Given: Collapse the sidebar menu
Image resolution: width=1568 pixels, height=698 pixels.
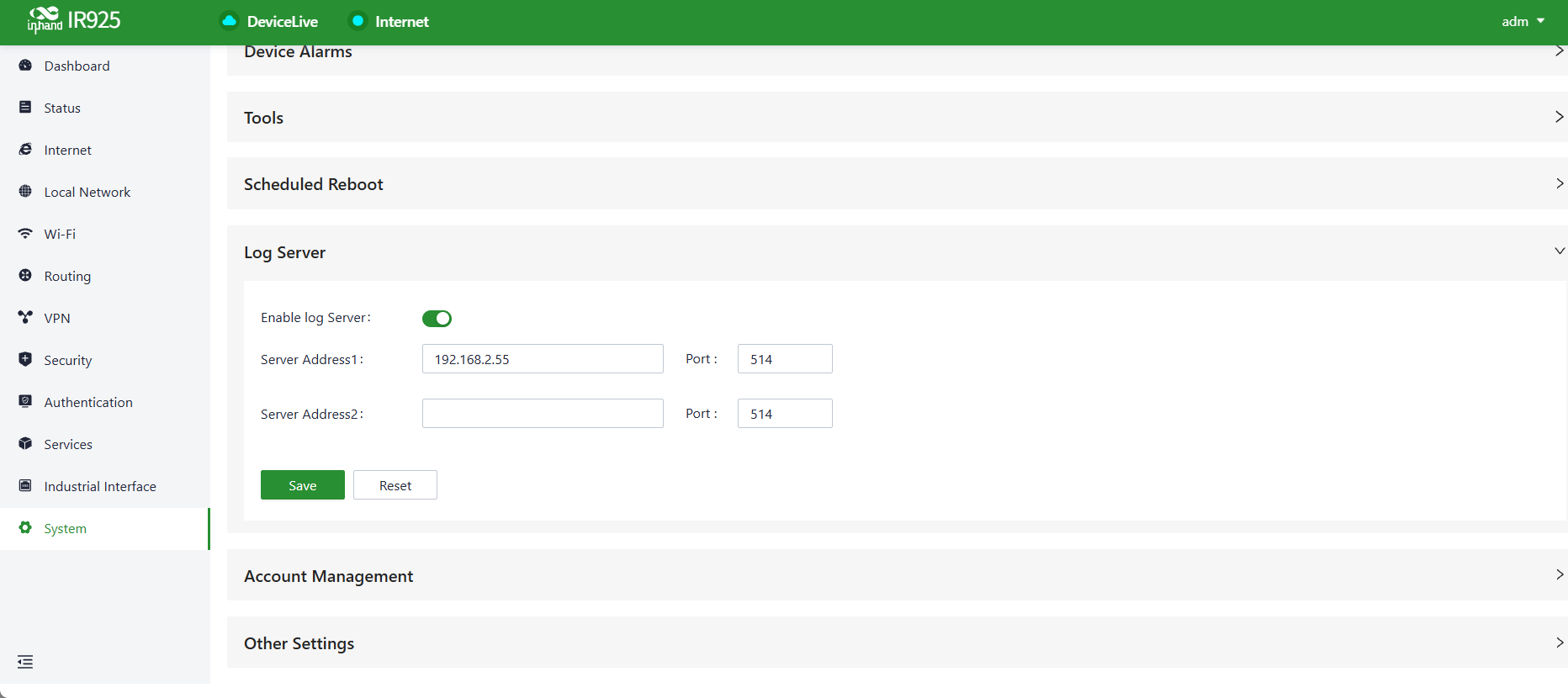Looking at the screenshot, I should tap(25, 662).
